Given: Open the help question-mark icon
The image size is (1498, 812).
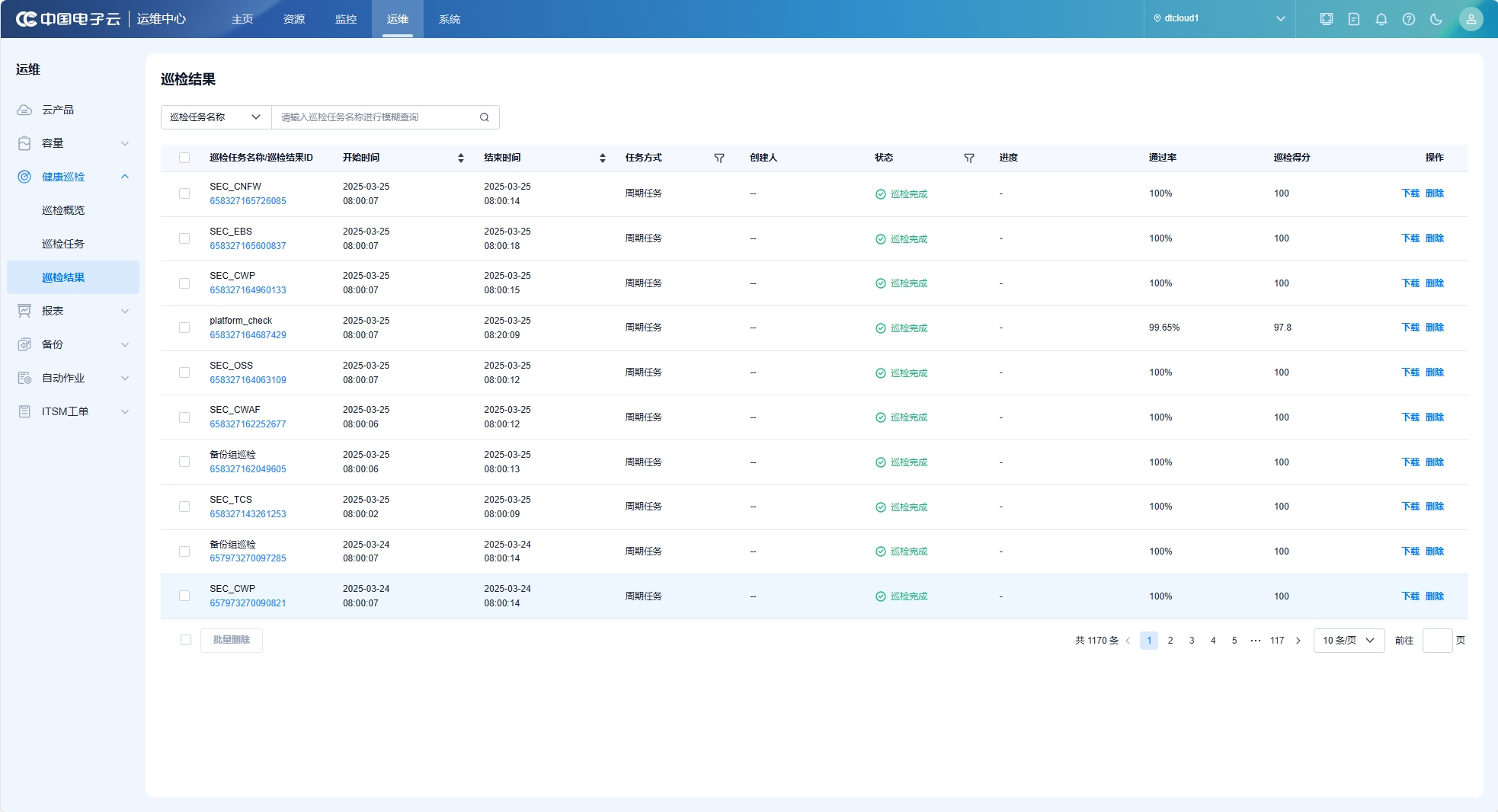Looking at the screenshot, I should pyautogui.click(x=1409, y=19).
